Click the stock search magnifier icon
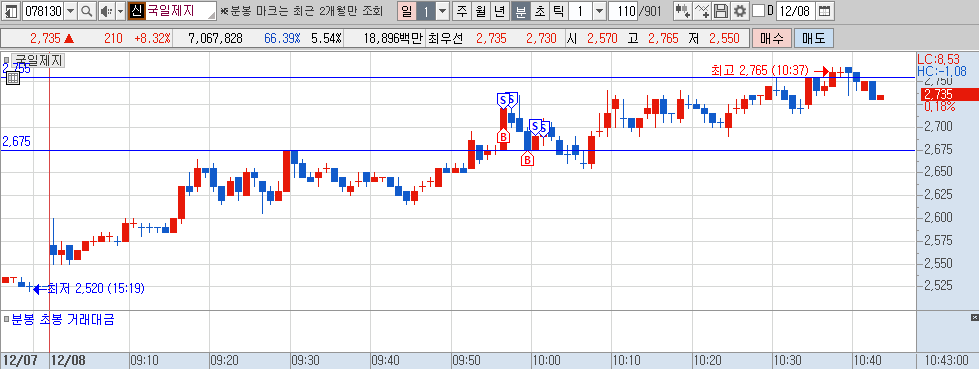 tap(87, 11)
